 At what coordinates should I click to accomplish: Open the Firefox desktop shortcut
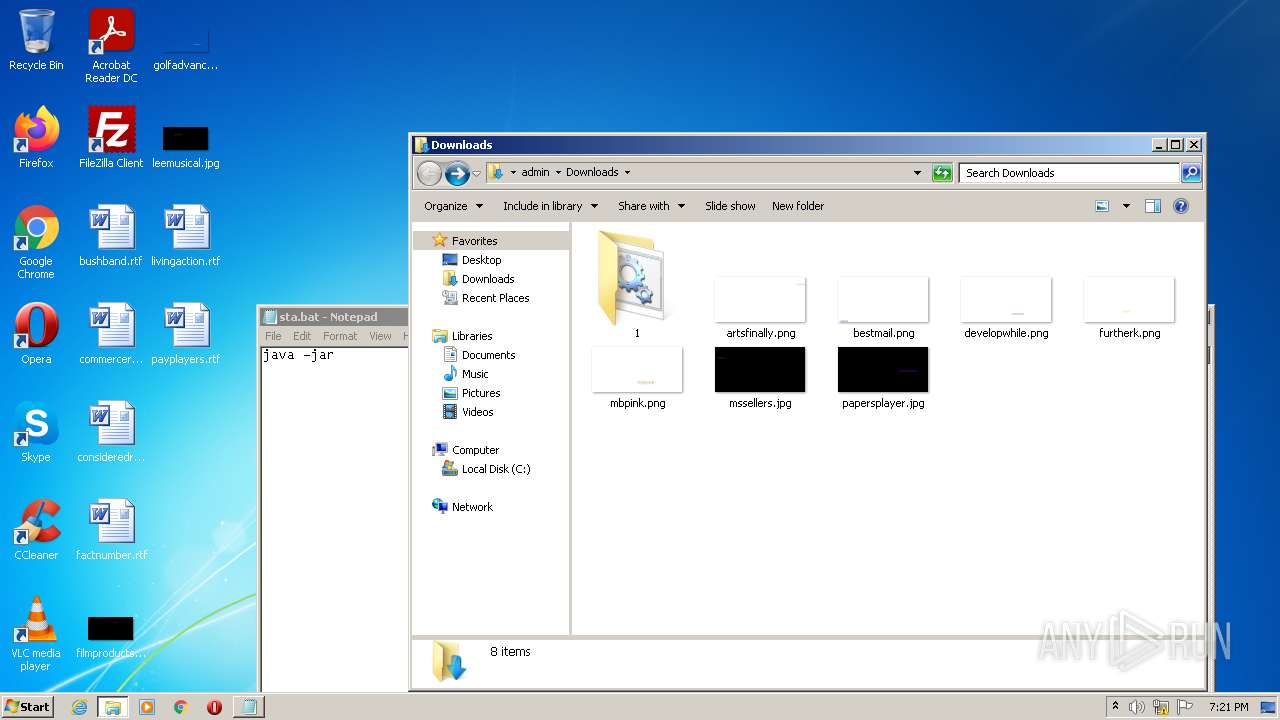(36, 138)
